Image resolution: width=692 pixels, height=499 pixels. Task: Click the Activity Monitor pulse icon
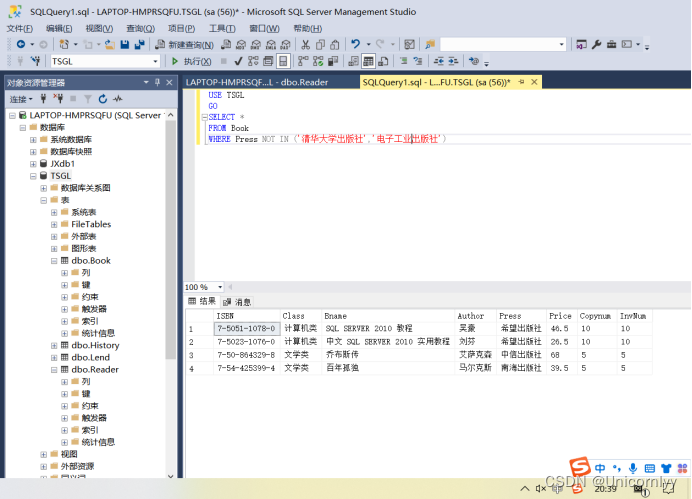point(117,99)
